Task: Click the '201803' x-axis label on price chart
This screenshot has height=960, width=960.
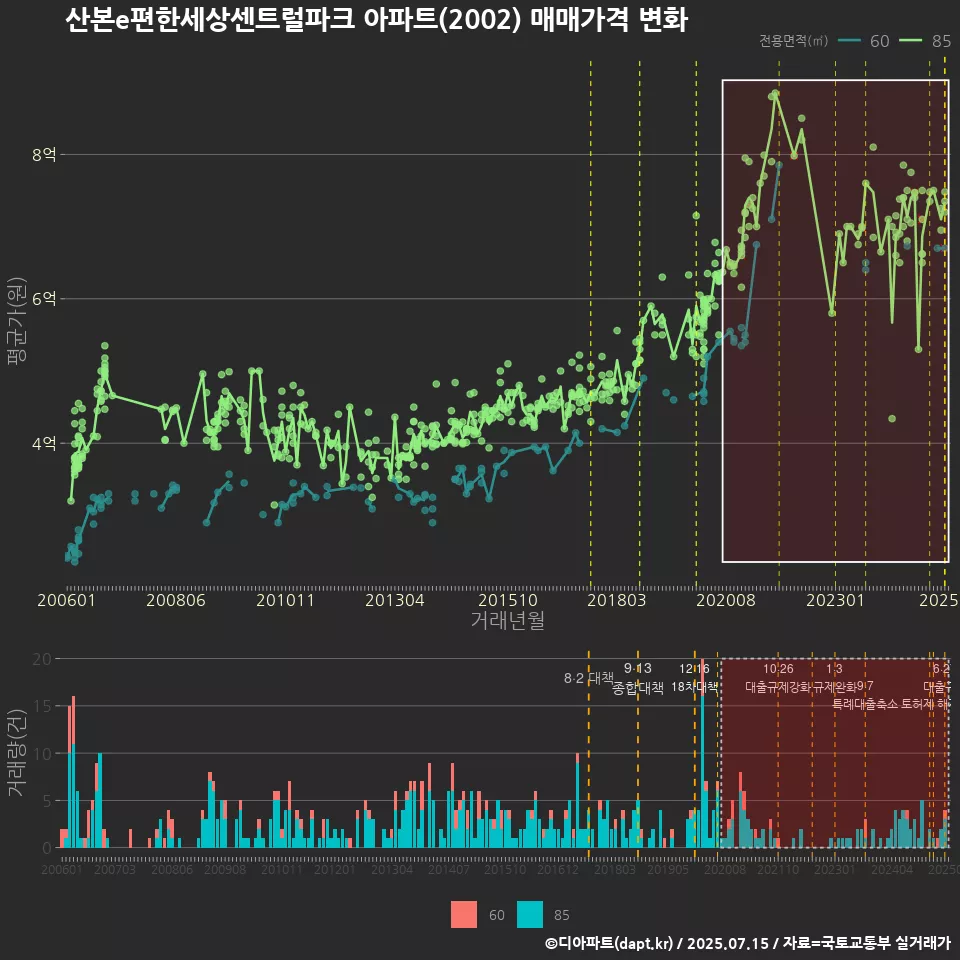Action: click(617, 600)
